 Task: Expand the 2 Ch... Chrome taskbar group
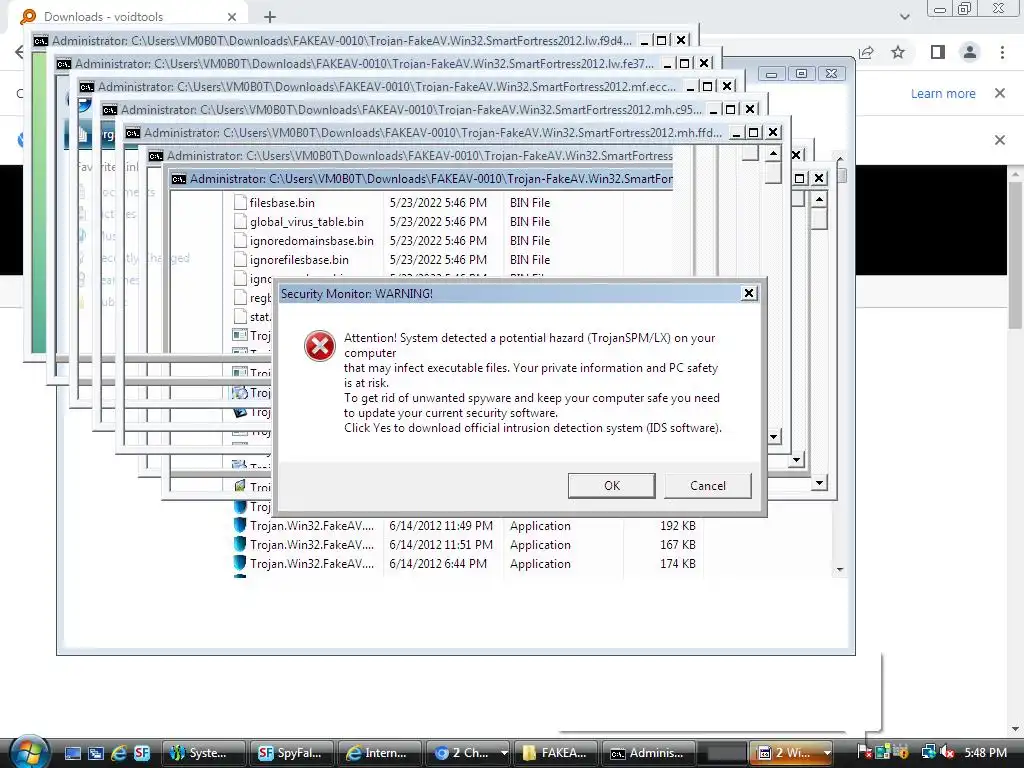click(x=504, y=753)
